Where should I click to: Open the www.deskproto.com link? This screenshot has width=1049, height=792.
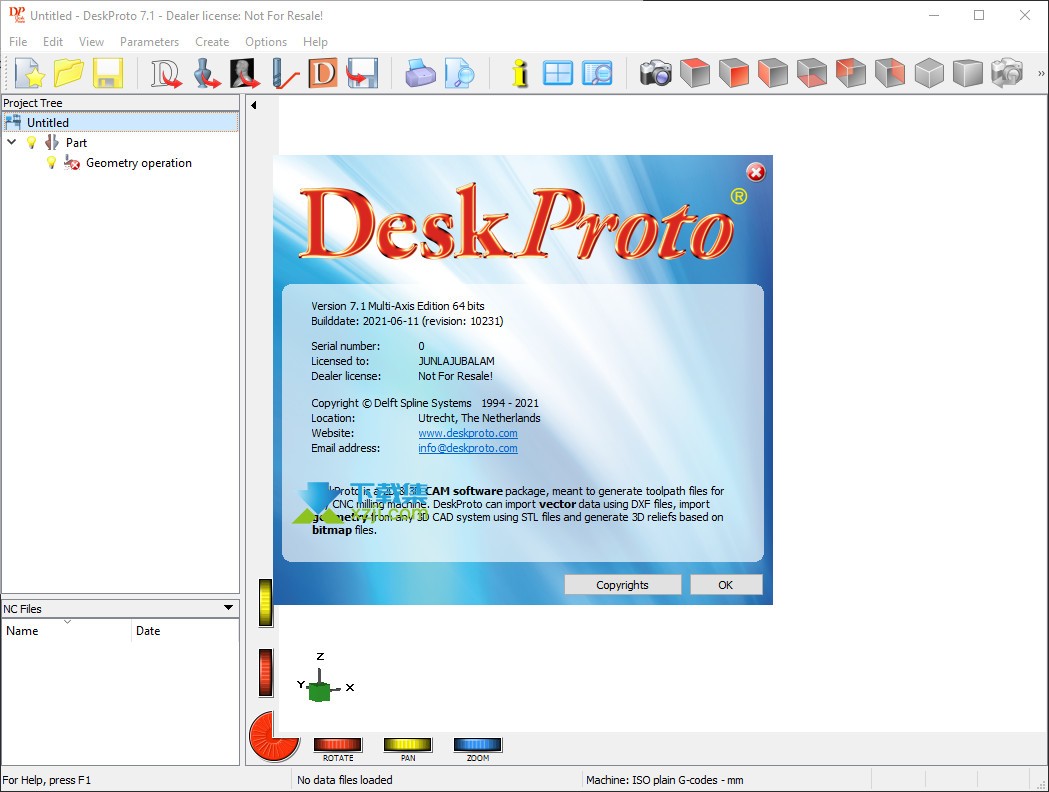(468, 433)
